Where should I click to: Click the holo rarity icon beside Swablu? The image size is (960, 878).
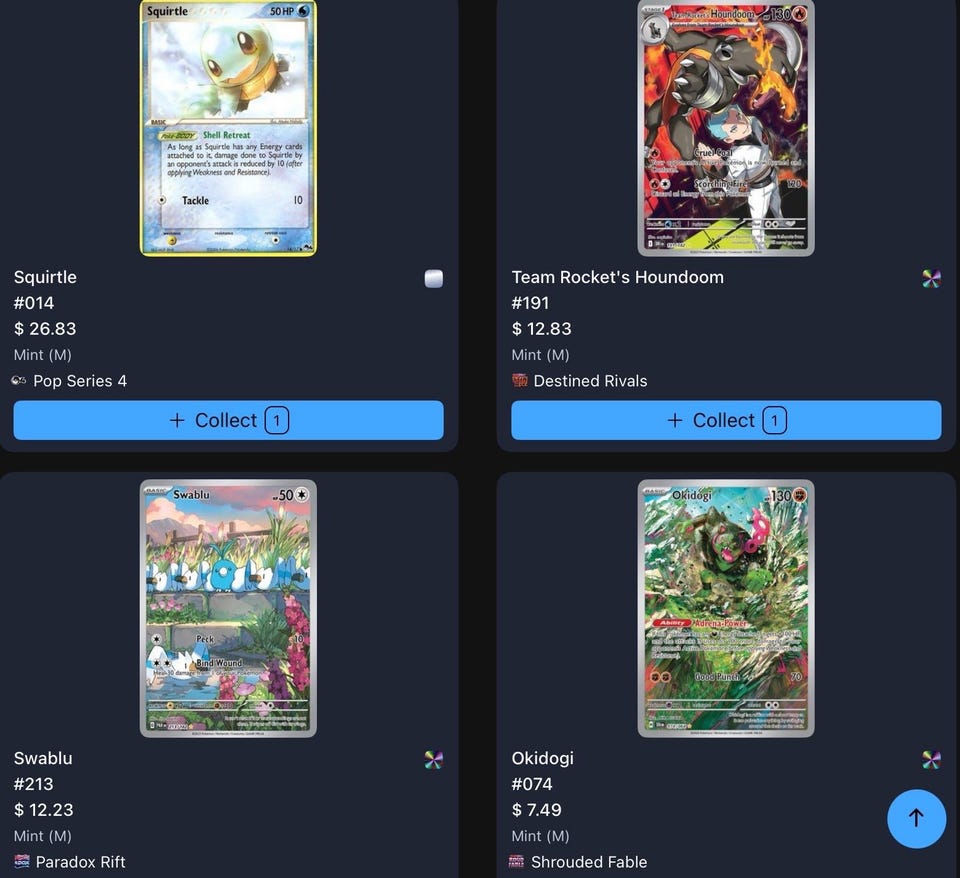coord(433,760)
